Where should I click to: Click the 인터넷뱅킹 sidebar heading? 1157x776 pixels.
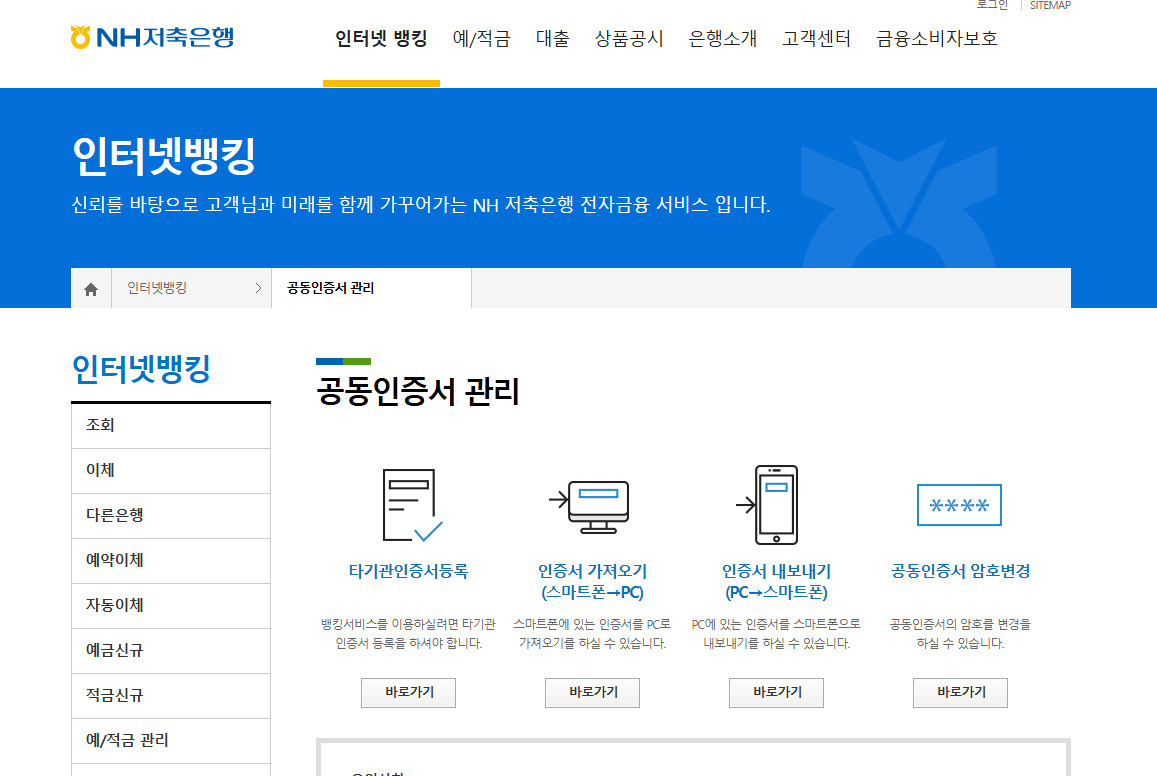coord(141,370)
